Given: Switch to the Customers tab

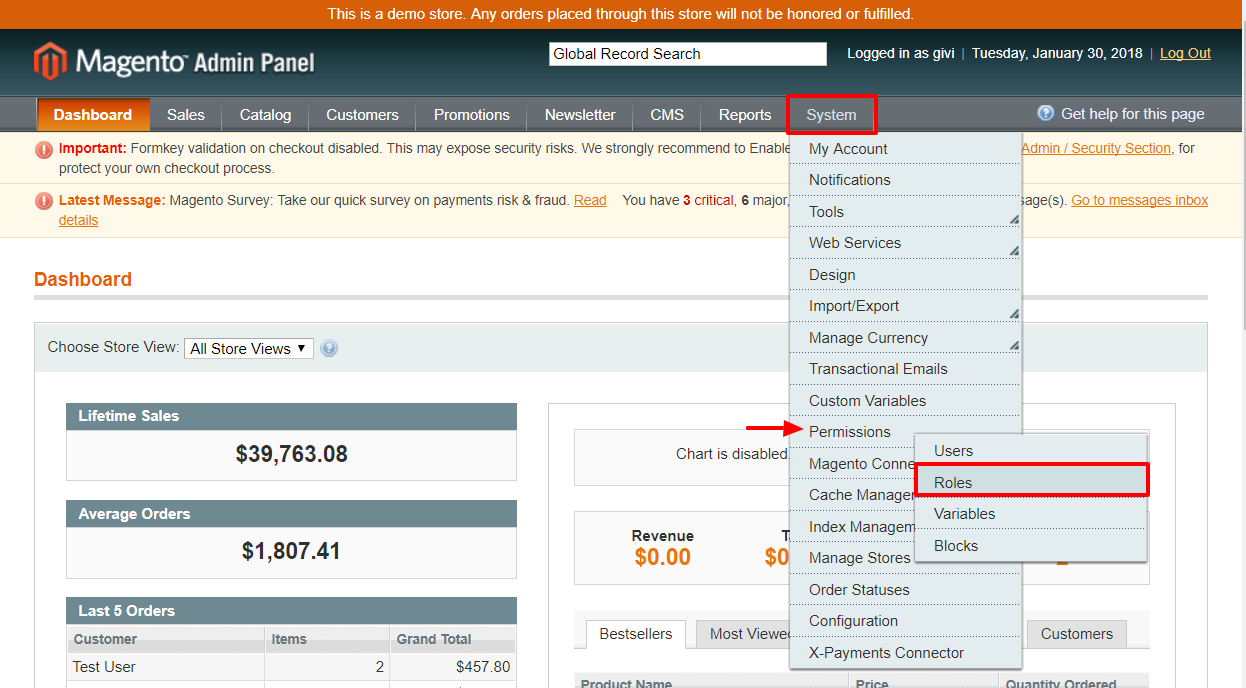Looking at the screenshot, I should pos(1077,634).
